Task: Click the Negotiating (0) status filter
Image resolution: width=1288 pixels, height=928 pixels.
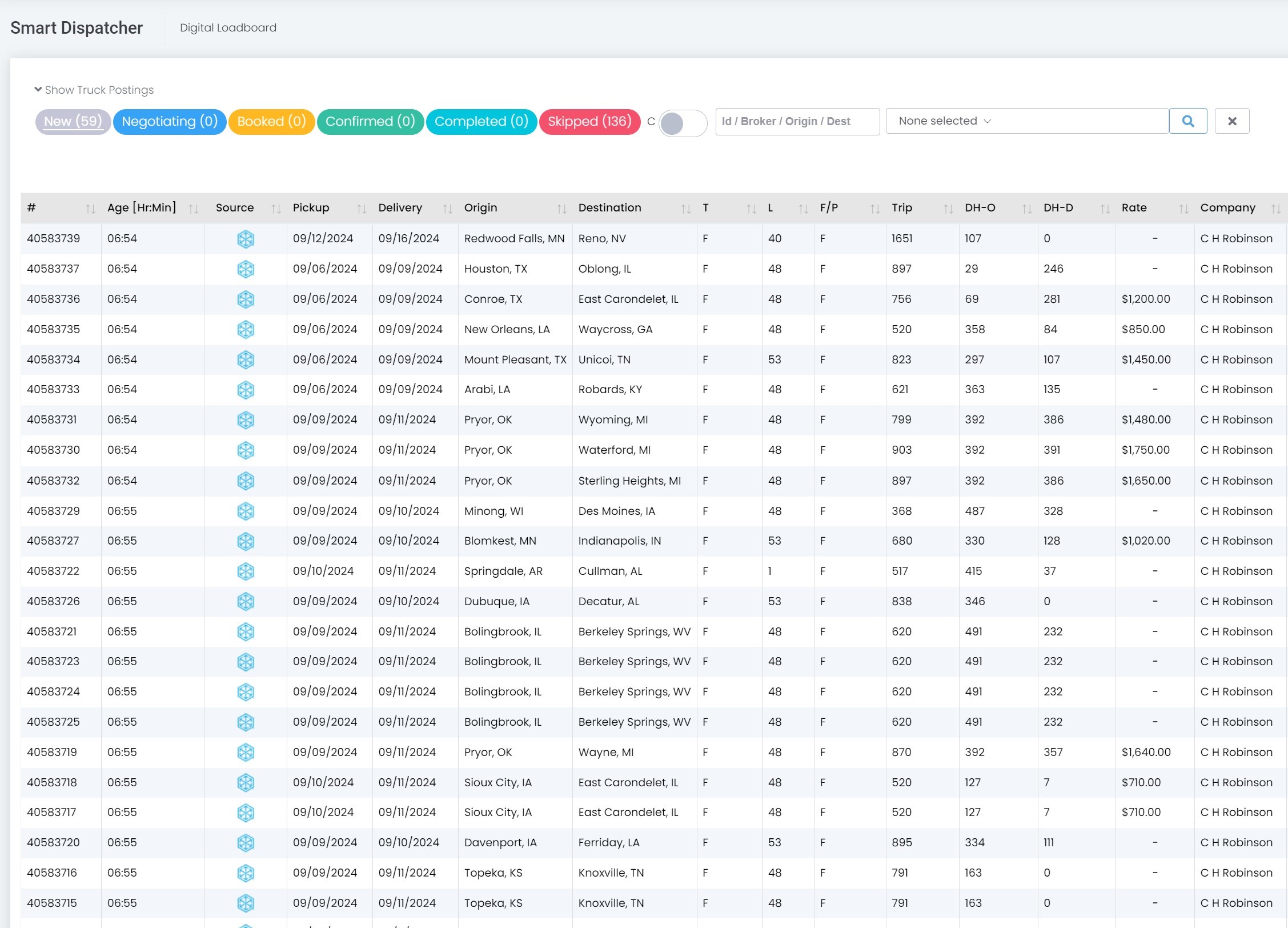Action: pyautogui.click(x=169, y=121)
